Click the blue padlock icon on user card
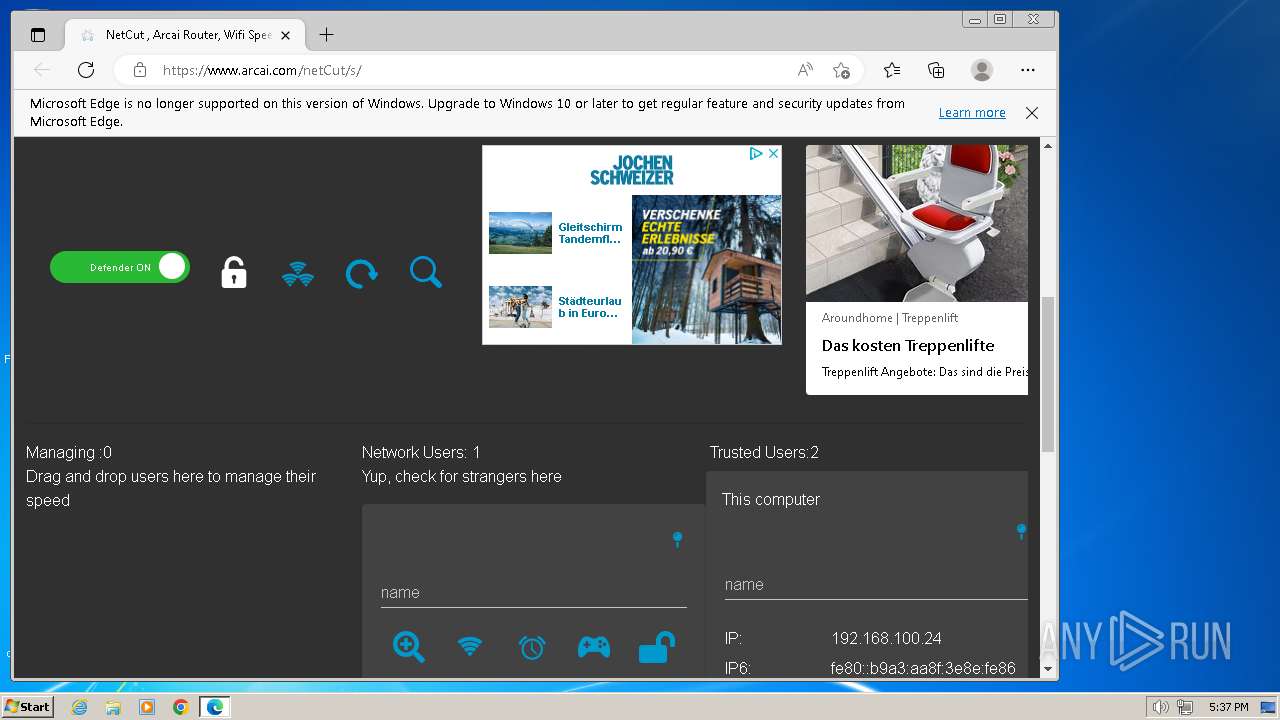Image resolution: width=1280 pixels, height=720 pixels. coord(656,647)
